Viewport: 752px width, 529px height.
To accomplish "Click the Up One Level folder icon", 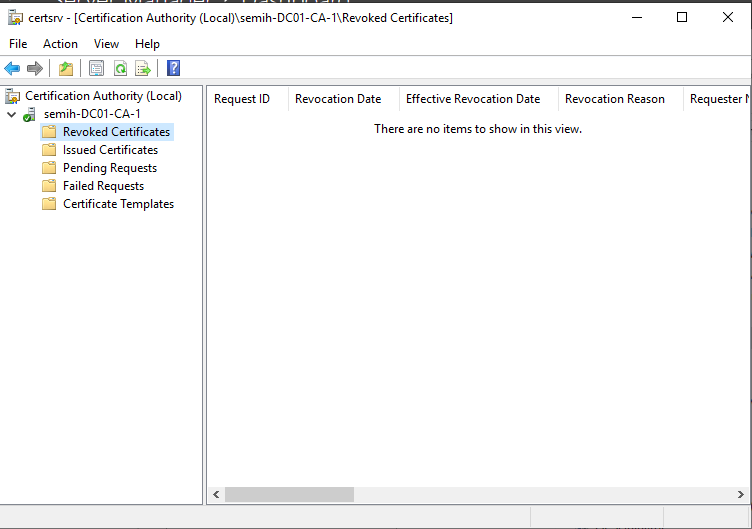I will point(66,68).
